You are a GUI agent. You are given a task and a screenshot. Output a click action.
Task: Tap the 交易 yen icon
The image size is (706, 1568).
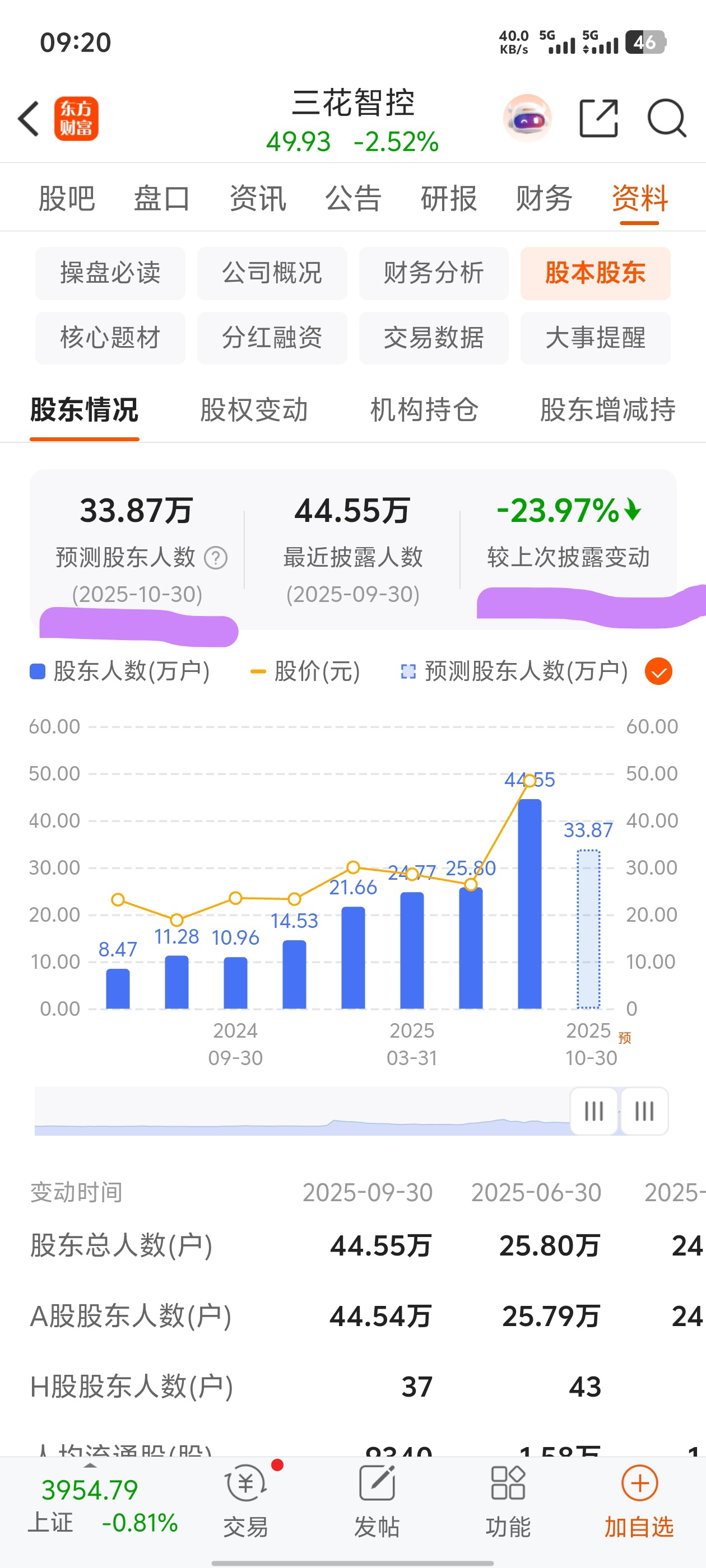[245, 1483]
